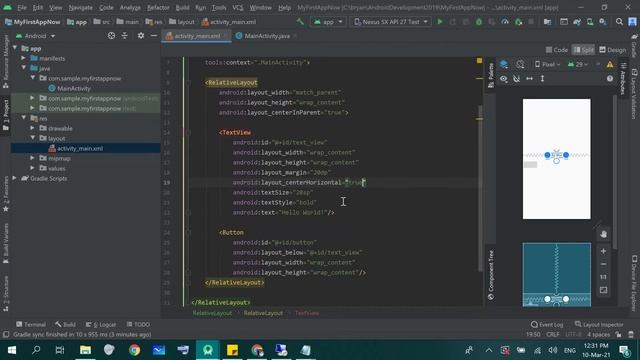The width and height of the screenshot is (640, 360).
Task: Open the profiler gauge icon in toolbar
Action: point(505,22)
